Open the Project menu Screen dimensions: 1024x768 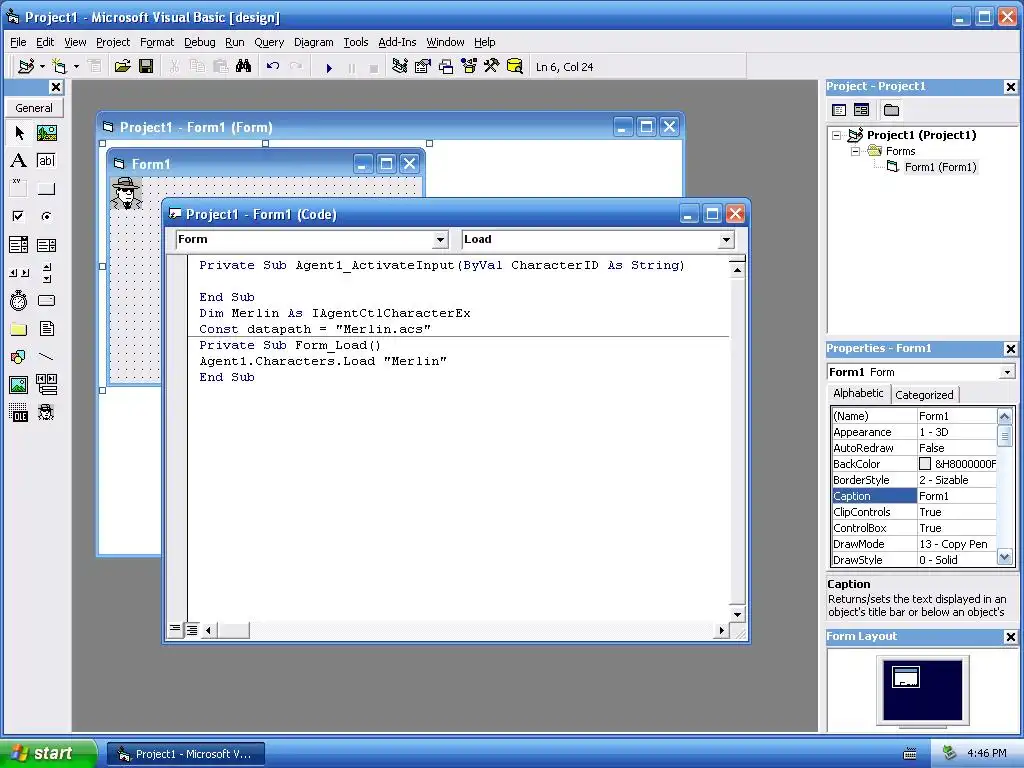click(x=113, y=42)
